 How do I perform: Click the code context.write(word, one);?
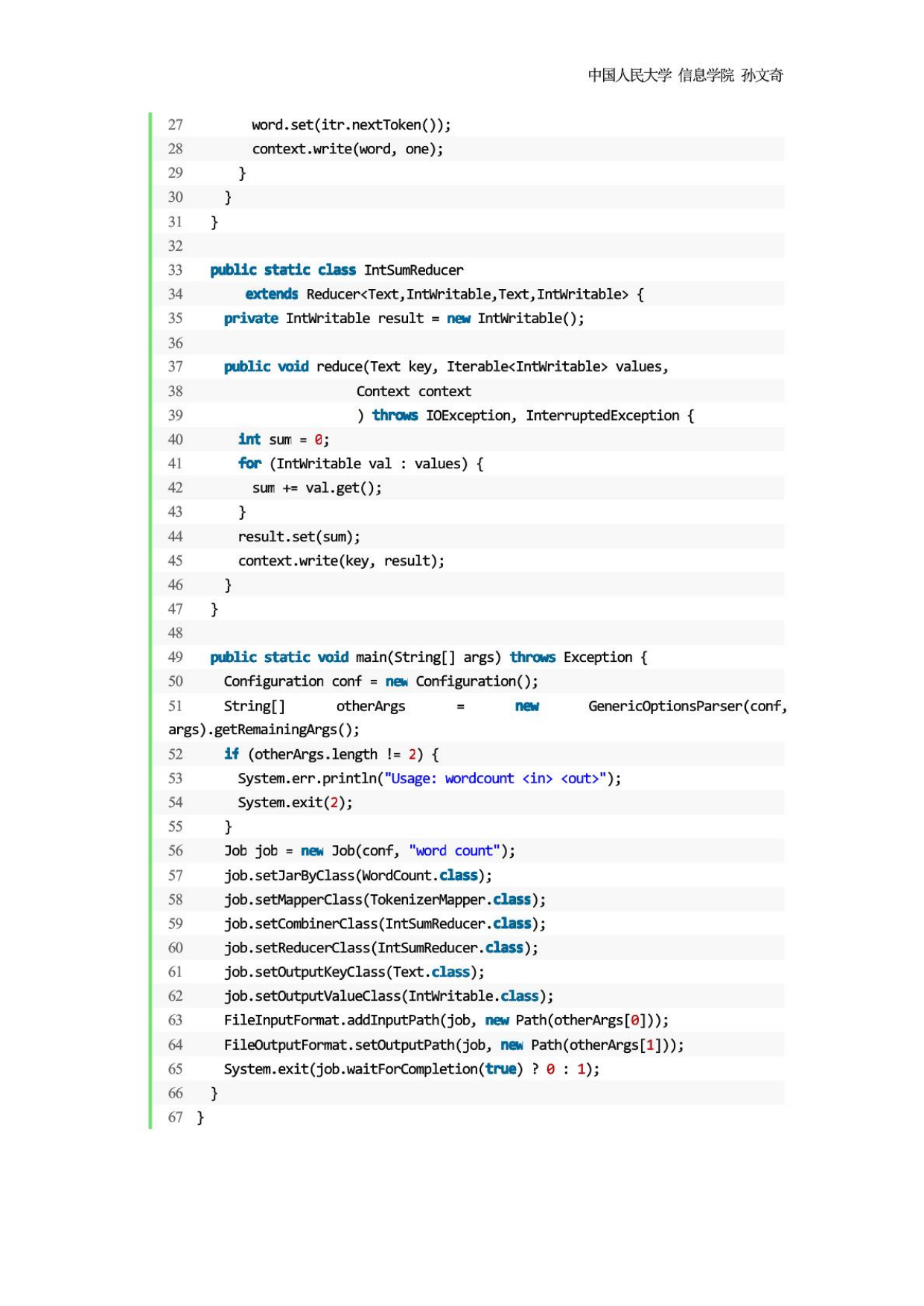(348, 149)
